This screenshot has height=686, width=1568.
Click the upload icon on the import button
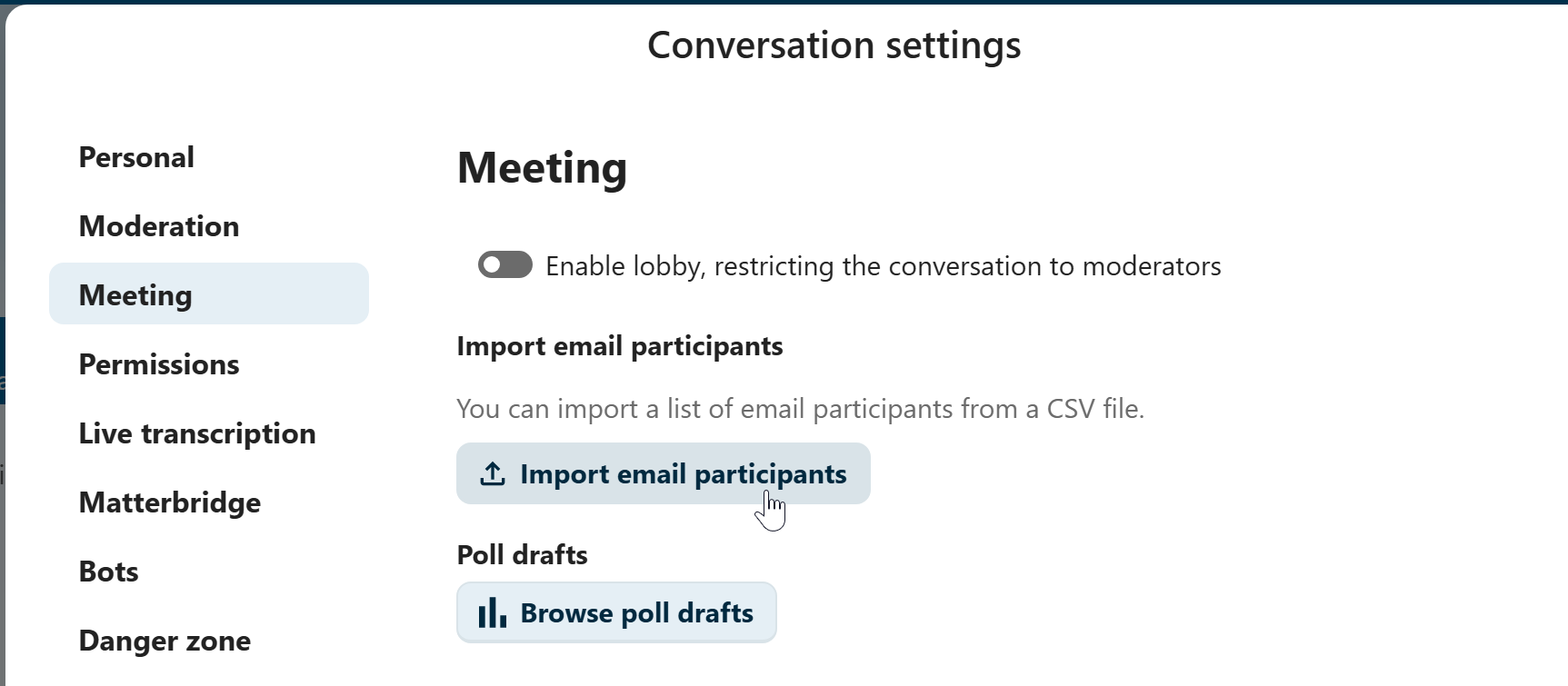point(493,473)
